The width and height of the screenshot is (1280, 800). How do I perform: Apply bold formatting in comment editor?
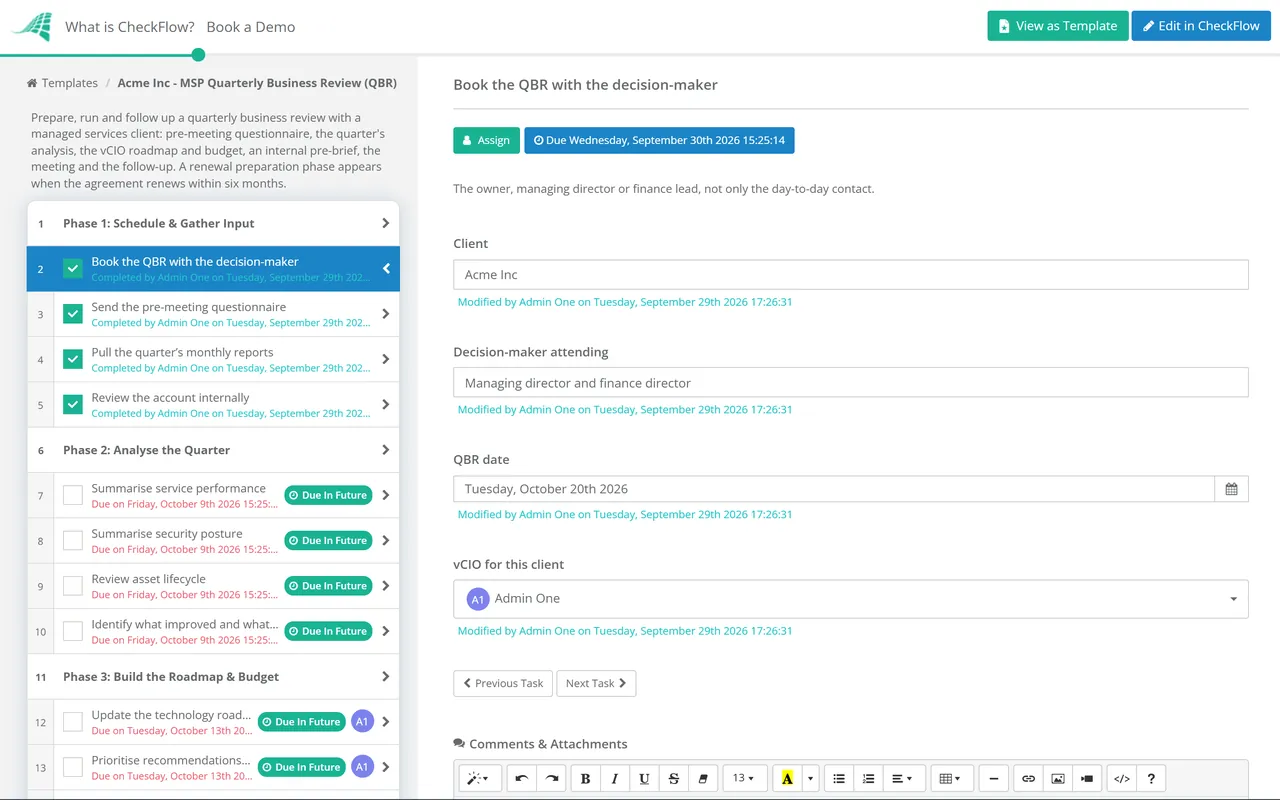(x=585, y=778)
